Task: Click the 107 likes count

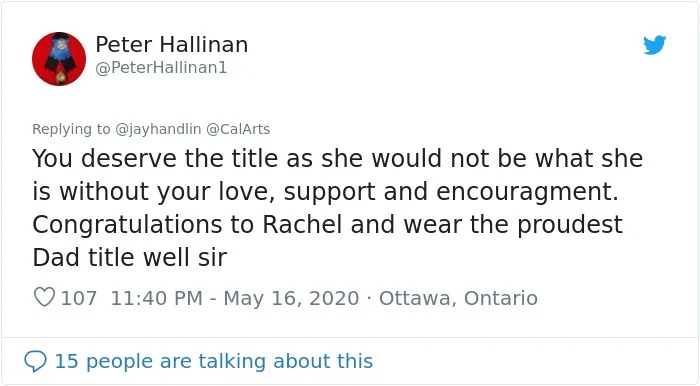Action: pos(79,298)
